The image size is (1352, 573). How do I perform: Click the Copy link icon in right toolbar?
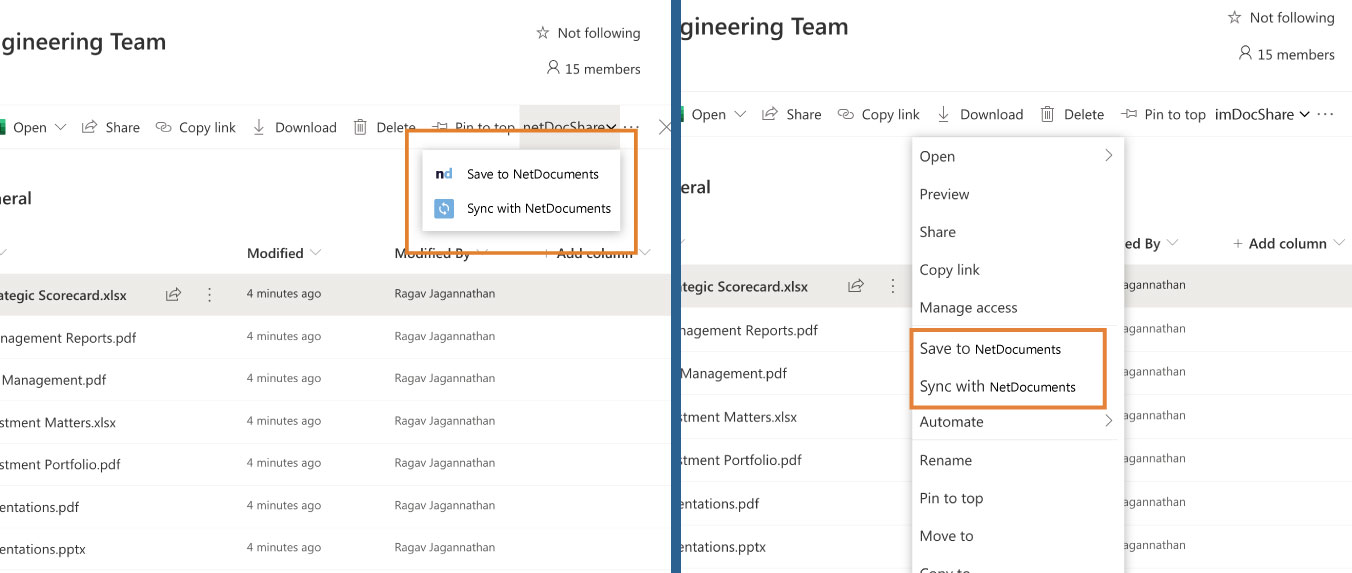846,114
